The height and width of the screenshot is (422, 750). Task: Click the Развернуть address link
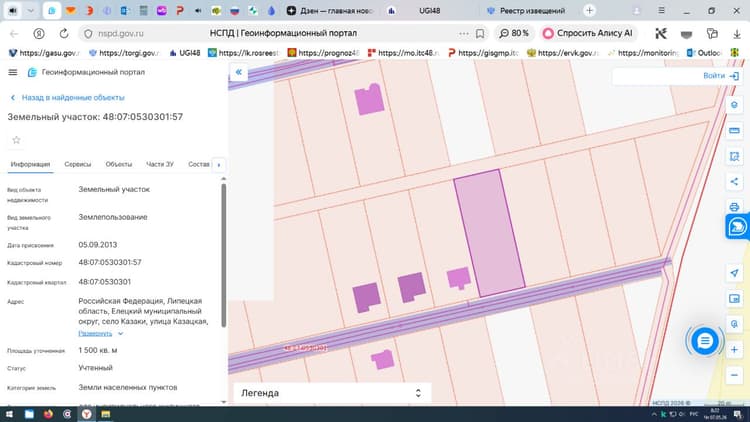tap(95, 333)
